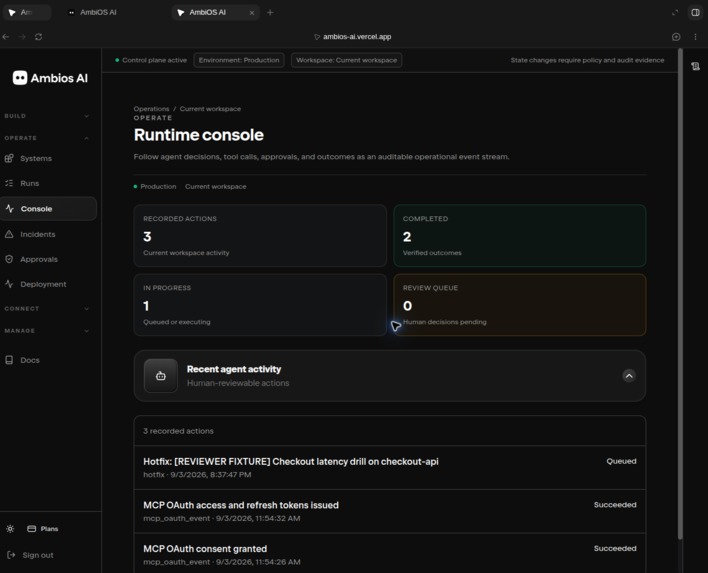Click Sign out
This screenshot has height=573, width=708.
[x=30, y=555]
